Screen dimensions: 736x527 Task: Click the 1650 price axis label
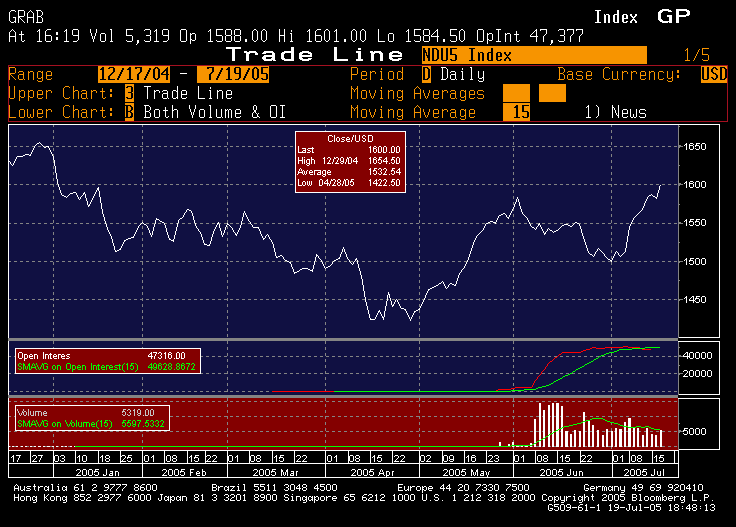pos(696,146)
